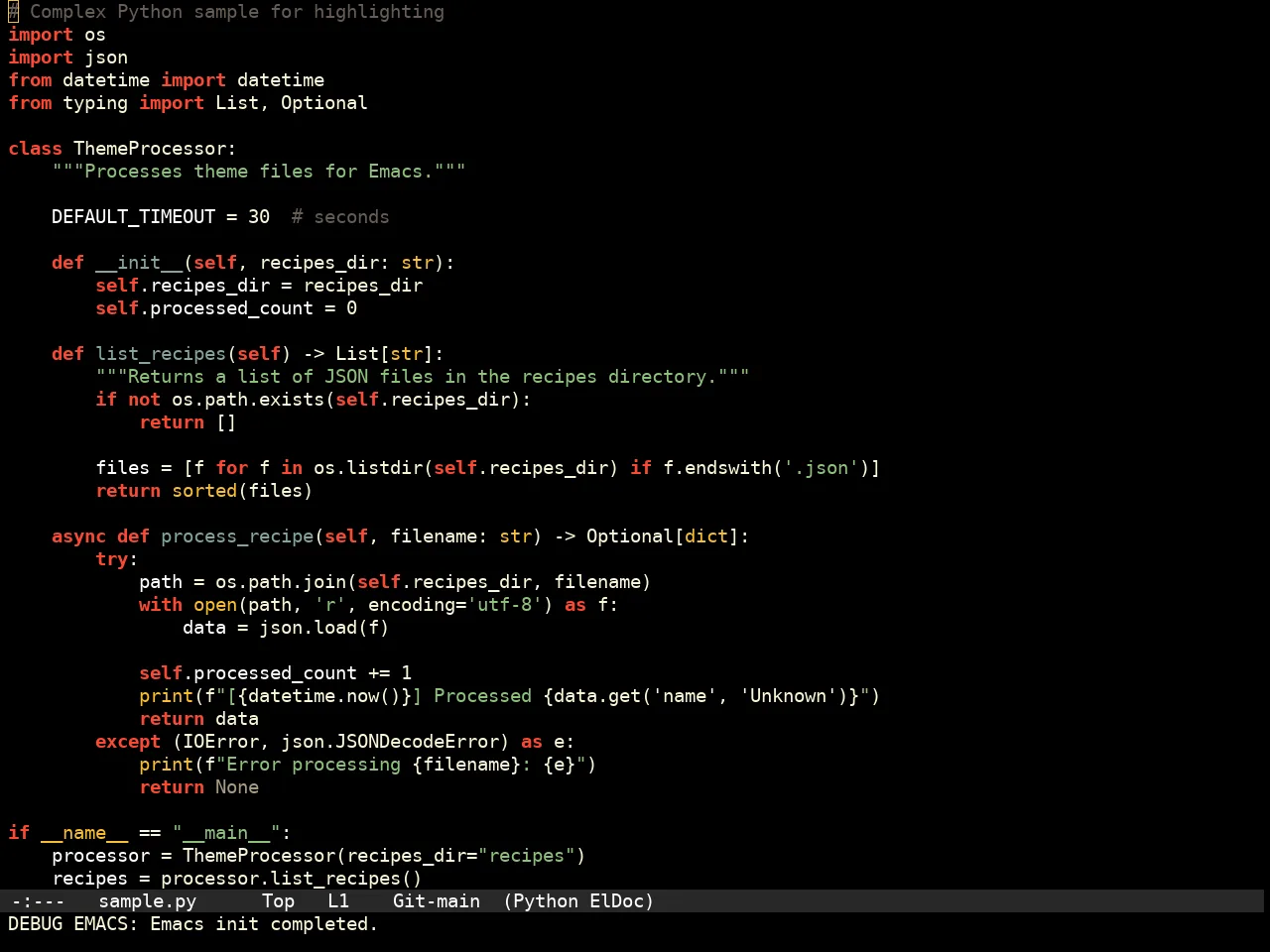
Task: Click the 'List, Optional' import names
Action: point(292,103)
